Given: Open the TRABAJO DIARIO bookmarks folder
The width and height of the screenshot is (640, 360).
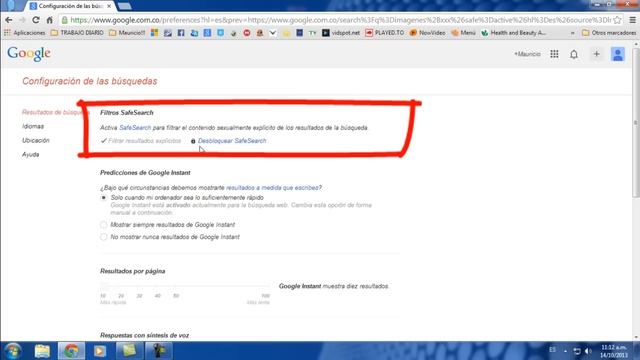Looking at the screenshot, I should click(x=77, y=33).
